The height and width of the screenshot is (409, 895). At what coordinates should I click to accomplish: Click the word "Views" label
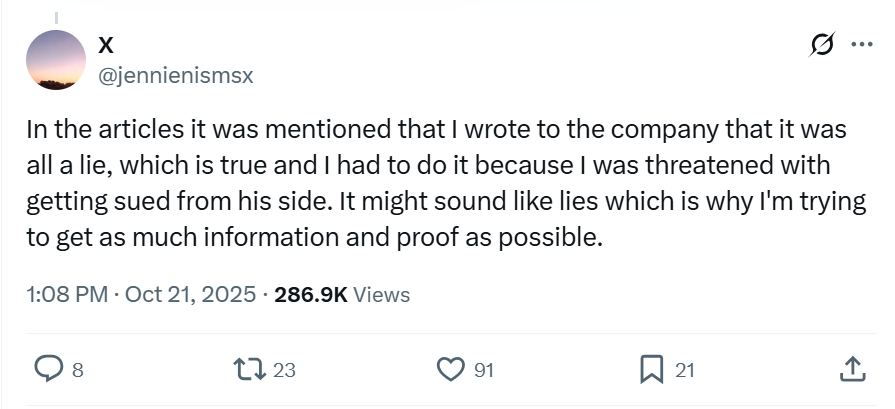tap(382, 295)
